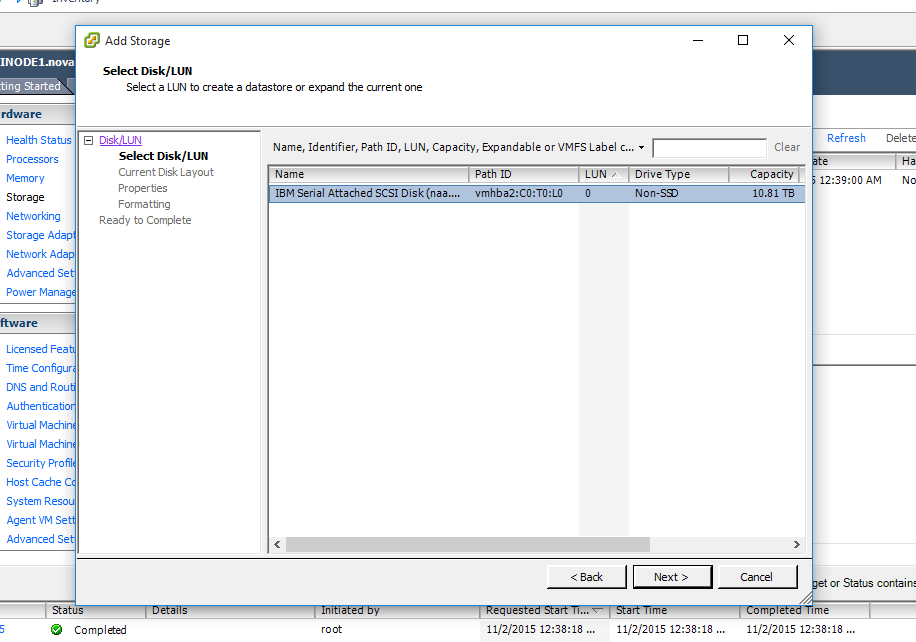Cancel the Add Storage wizard
This screenshot has width=916, height=642.
pos(757,577)
